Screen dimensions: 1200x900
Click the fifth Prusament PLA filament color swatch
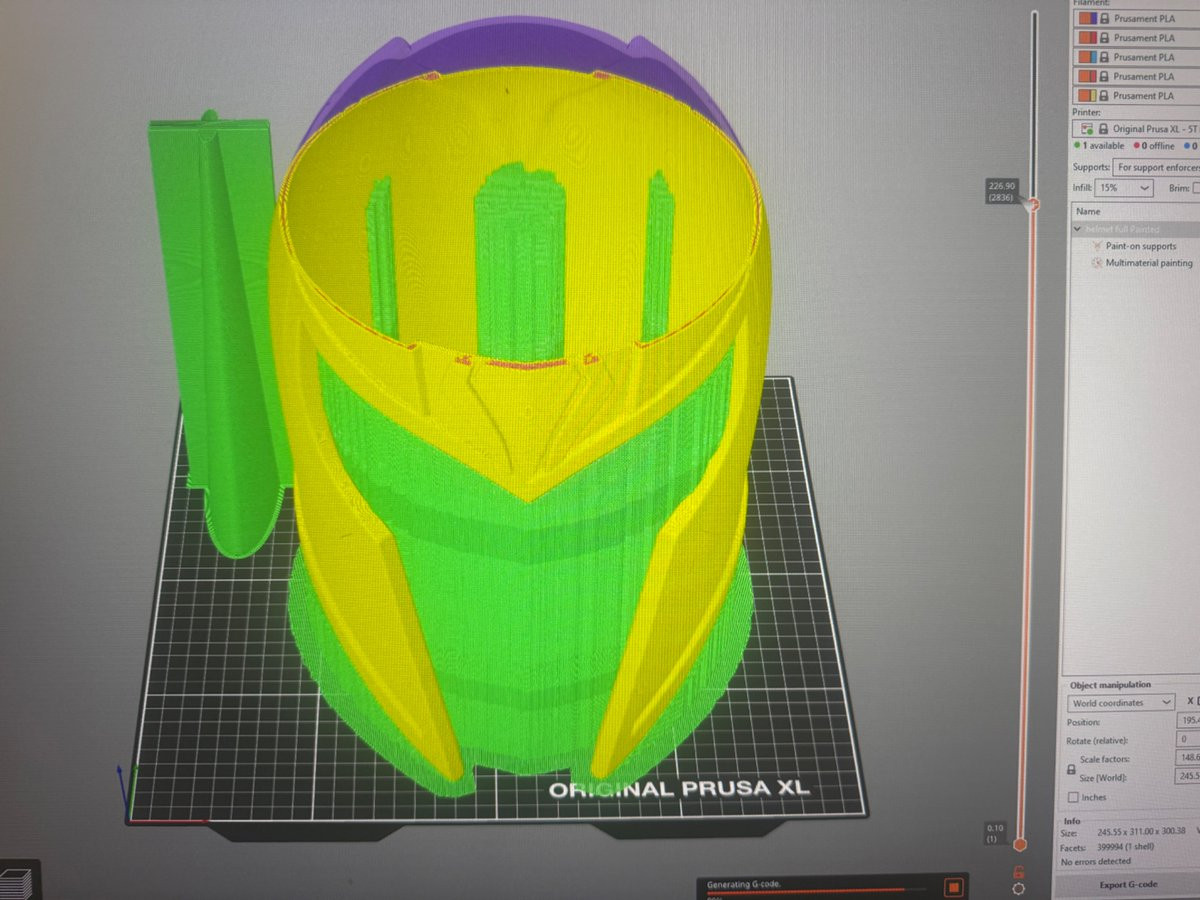tap(1086, 95)
